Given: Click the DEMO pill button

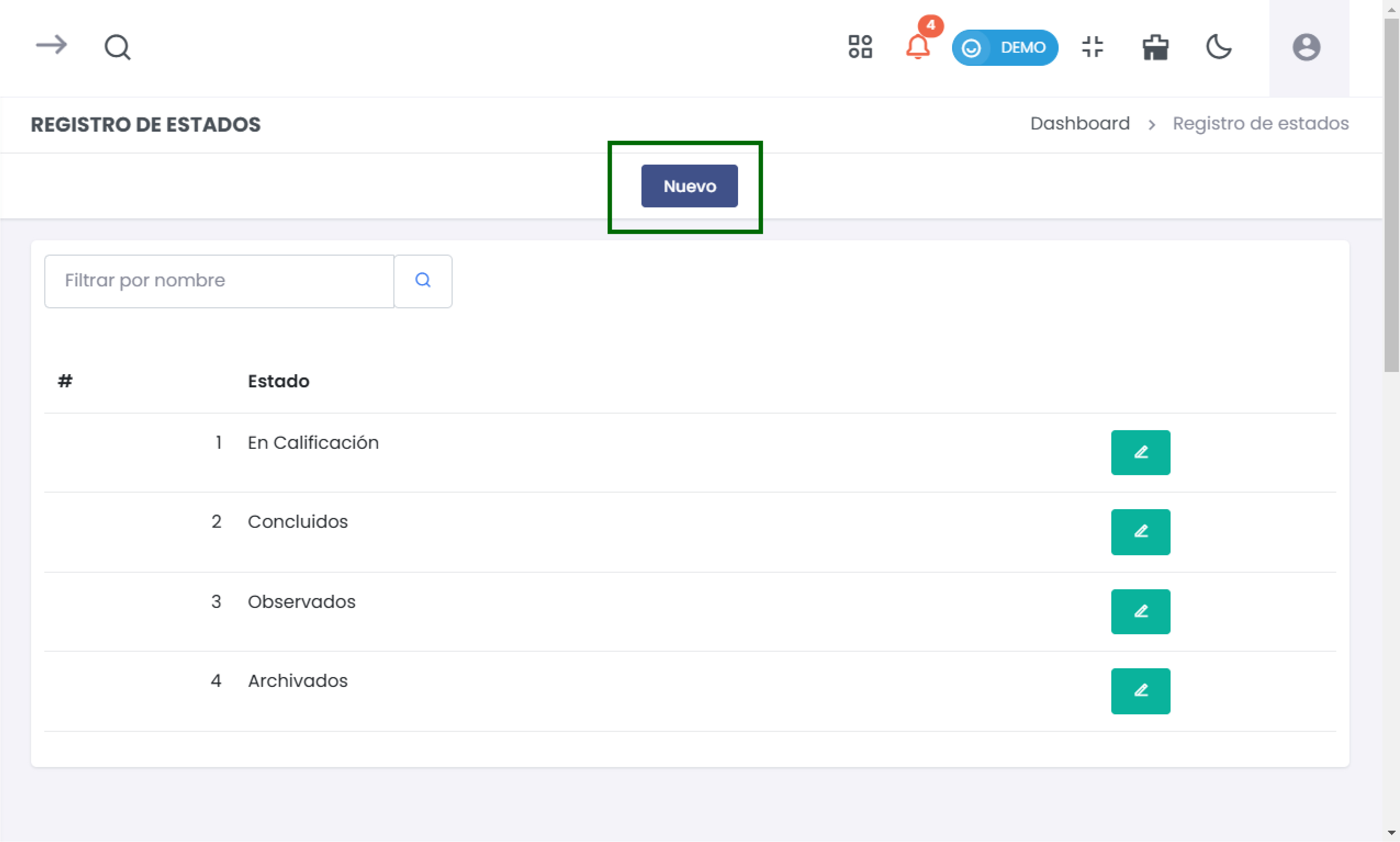Looking at the screenshot, I should click(1004, 47).
